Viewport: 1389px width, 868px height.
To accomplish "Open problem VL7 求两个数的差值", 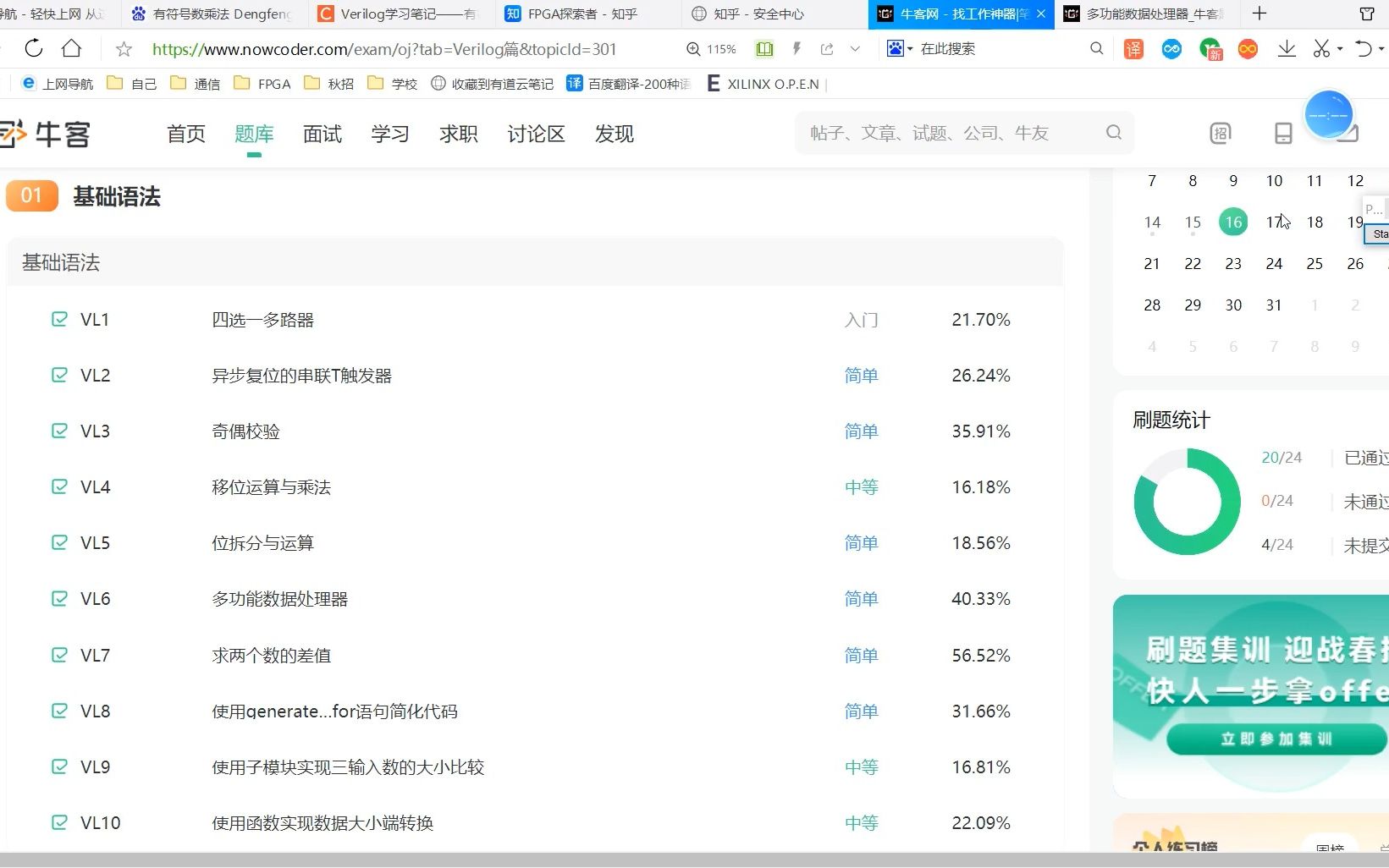I will point(271,655).
